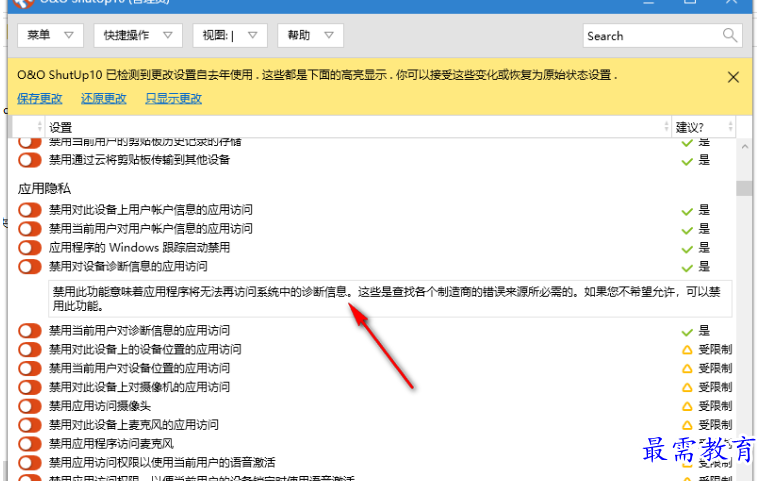Toggle 禁用应用访问摄像头 switch

30,406
